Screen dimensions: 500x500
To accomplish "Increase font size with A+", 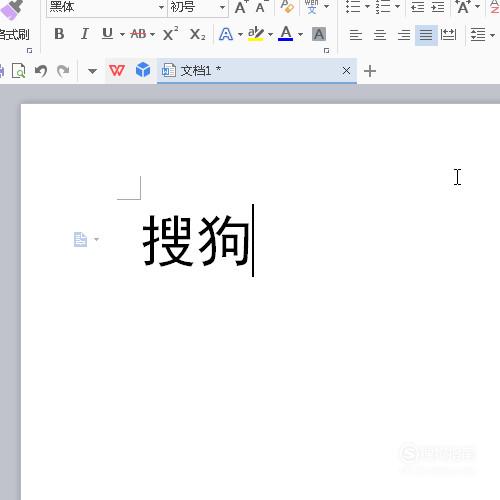I will tap(241, 7).
